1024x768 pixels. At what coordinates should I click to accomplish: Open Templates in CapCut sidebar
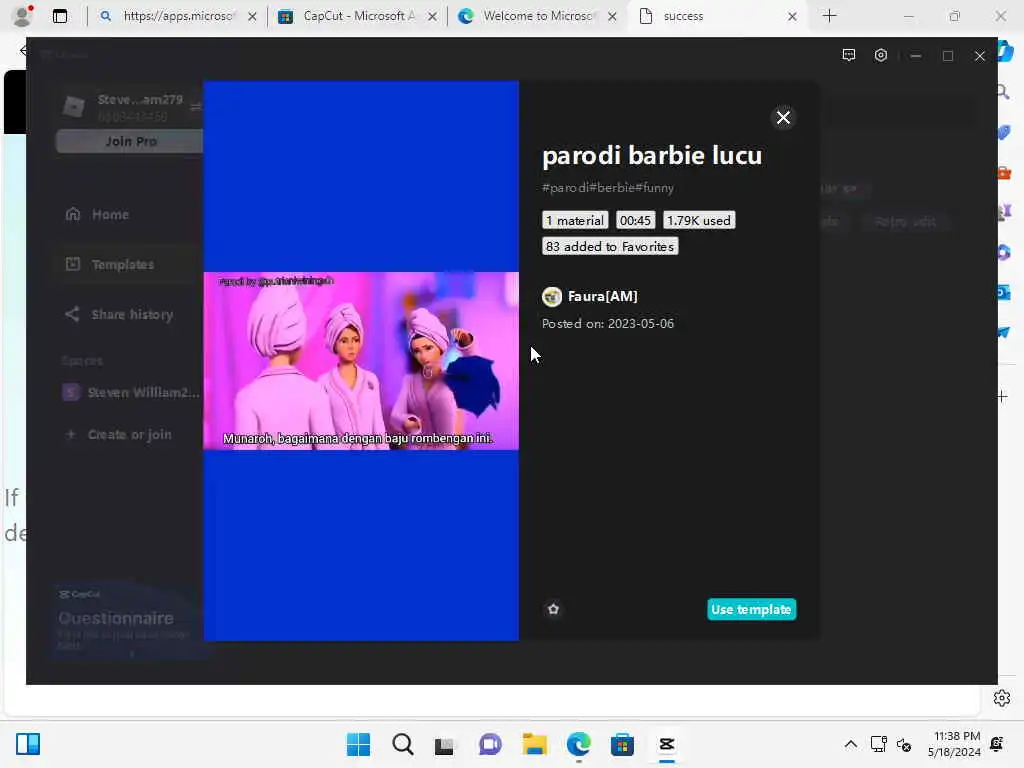click(x=122, y=264)
